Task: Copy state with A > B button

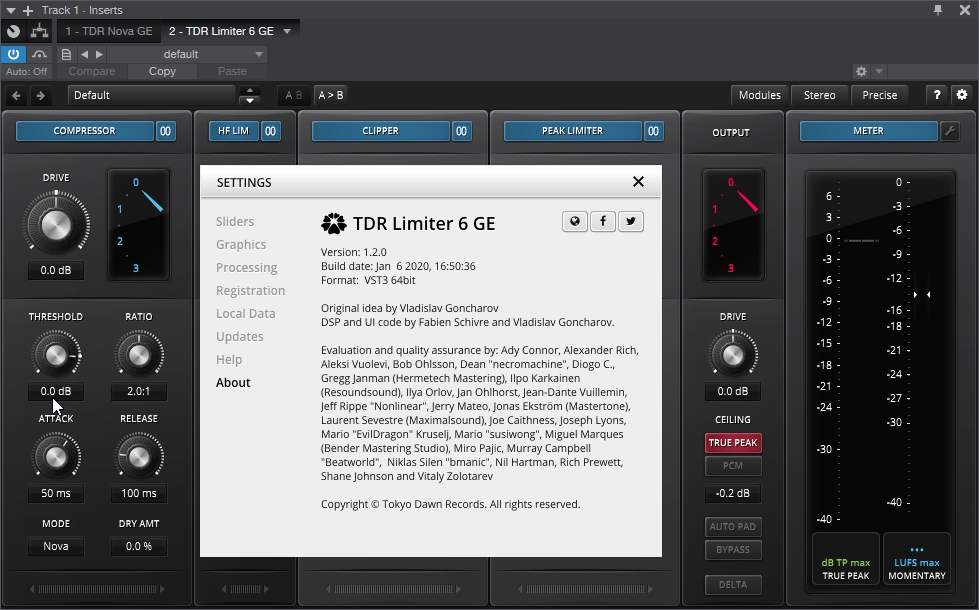Action: [331, 96]
